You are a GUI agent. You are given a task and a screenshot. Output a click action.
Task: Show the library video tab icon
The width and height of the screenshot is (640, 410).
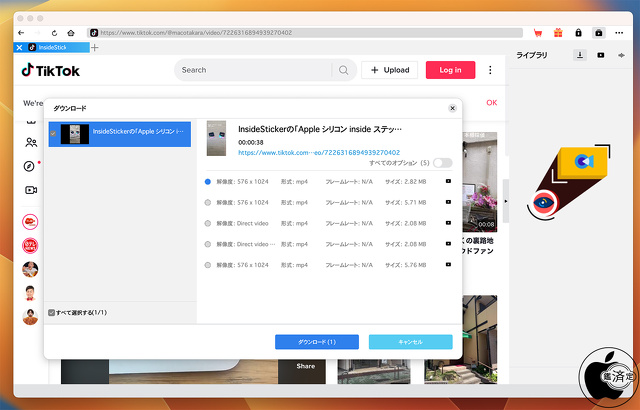pyautogui.click(x=601, y=55)
